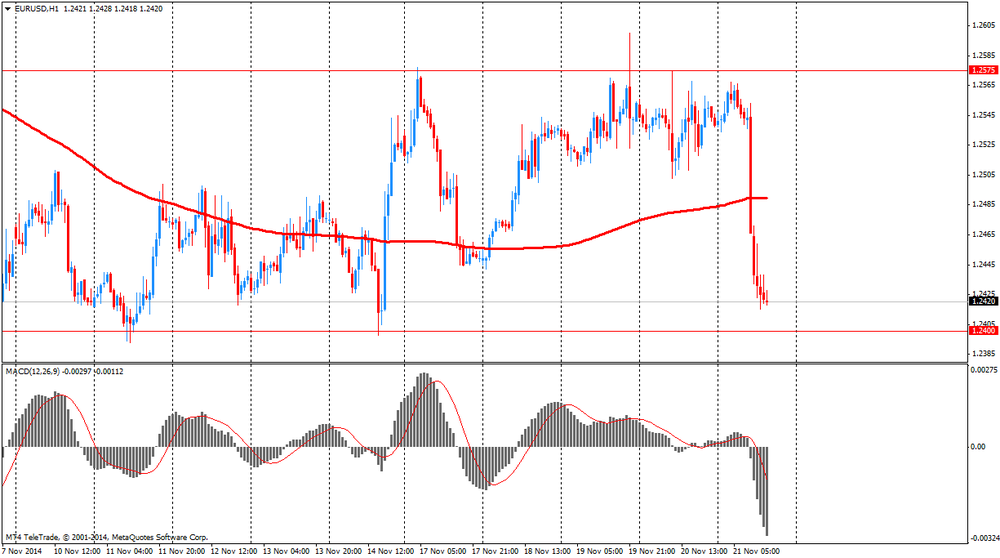This screenshot has height=558, width=1000.
Task: Click price axis value 1.2585
Action: click(983, 55)
